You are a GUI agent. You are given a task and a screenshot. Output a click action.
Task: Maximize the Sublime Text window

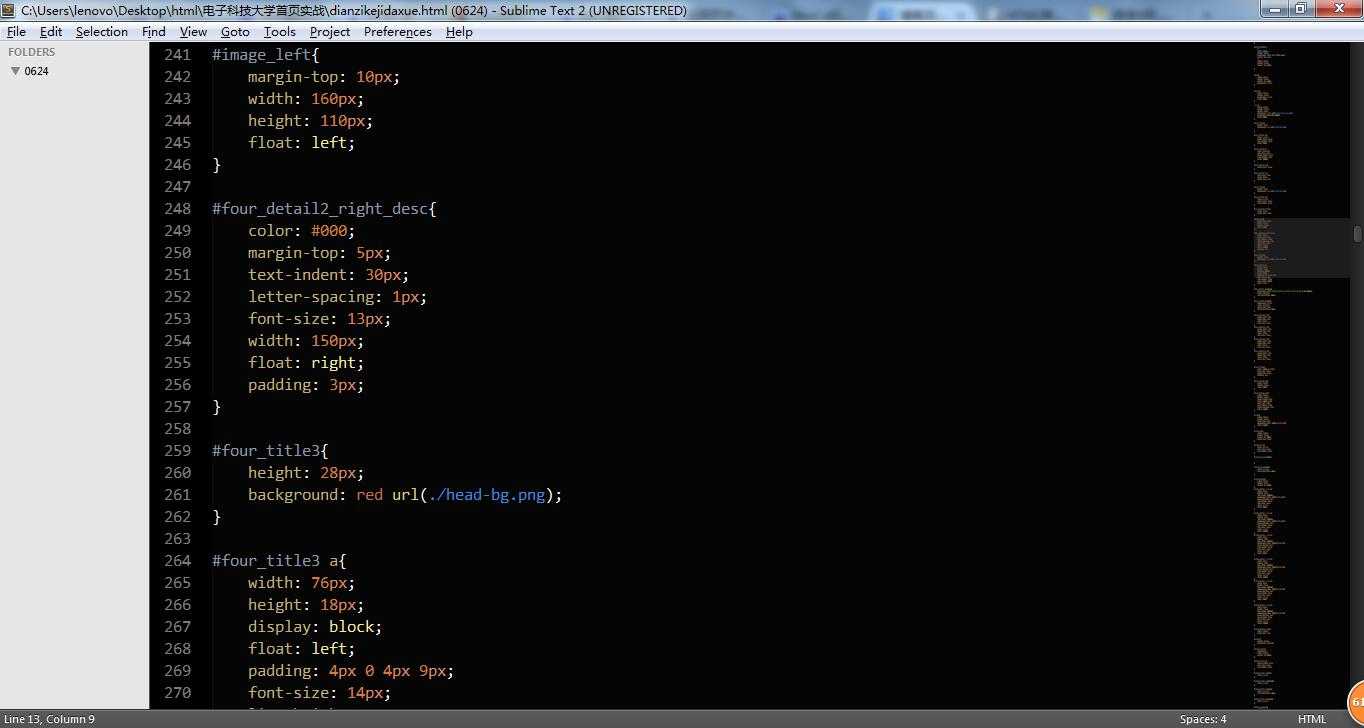[x=1299, y=8]
